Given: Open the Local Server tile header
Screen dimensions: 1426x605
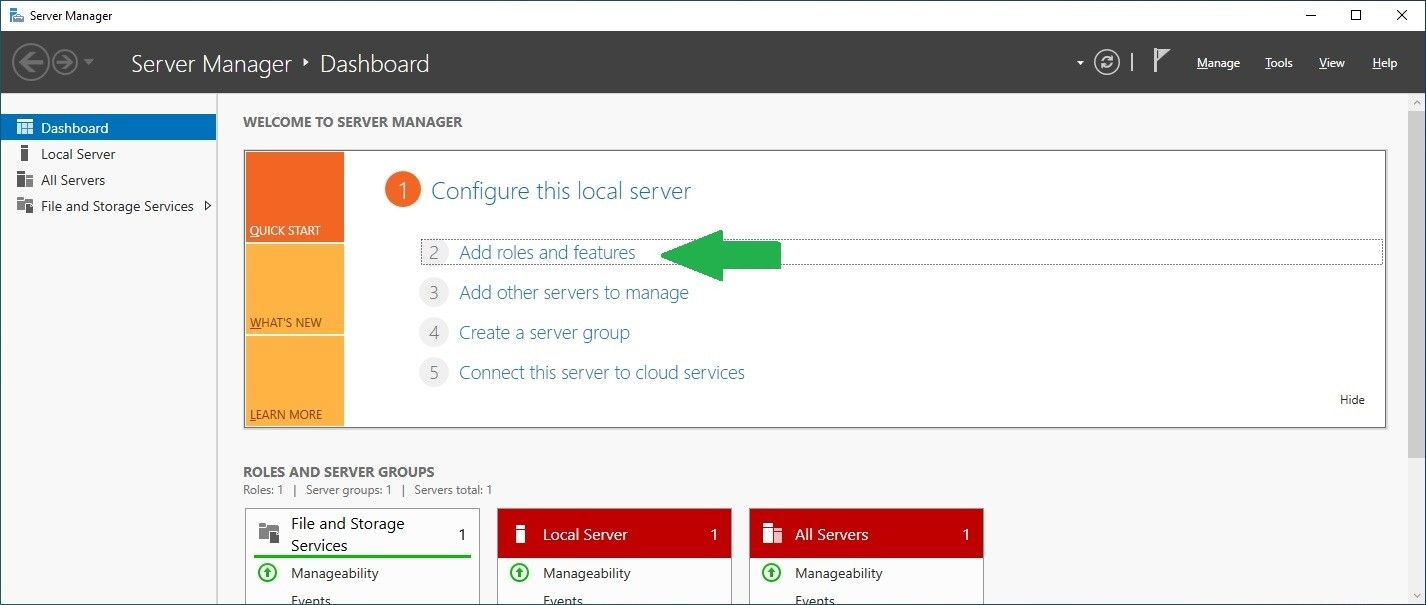Looking at the screenshot, I should click(x=614, y=534).
